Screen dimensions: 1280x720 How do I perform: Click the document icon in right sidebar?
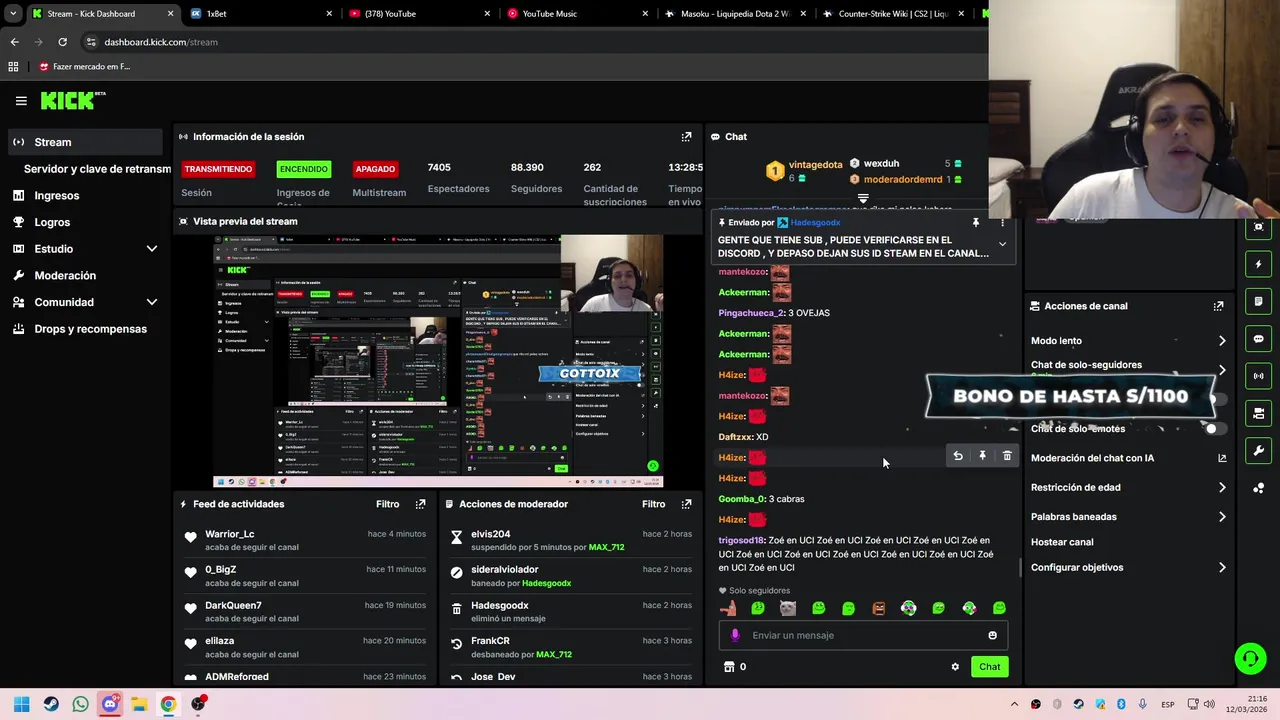coord(1258,302)
